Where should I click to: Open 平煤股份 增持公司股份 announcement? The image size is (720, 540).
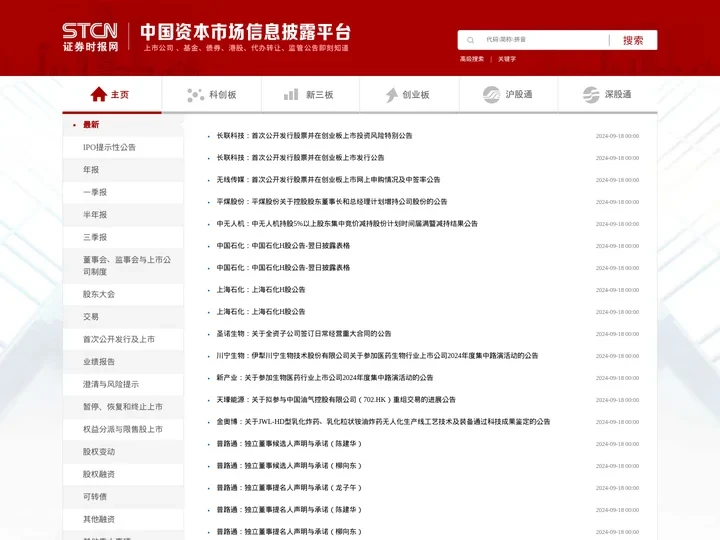pyautogui.click(x=332, y=202)
